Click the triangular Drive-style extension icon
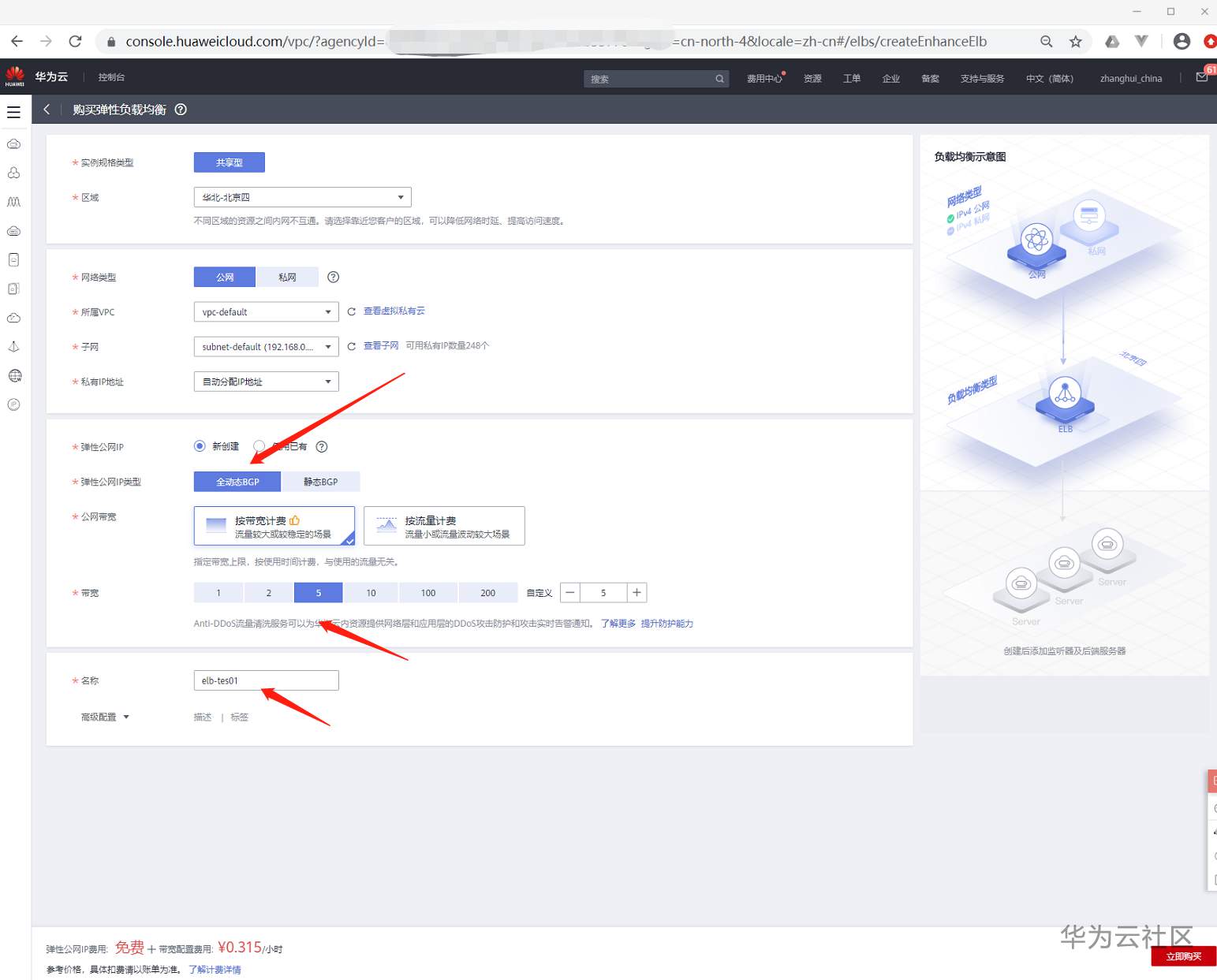This screenshot has width=1217, height=980. point(1112,41)
